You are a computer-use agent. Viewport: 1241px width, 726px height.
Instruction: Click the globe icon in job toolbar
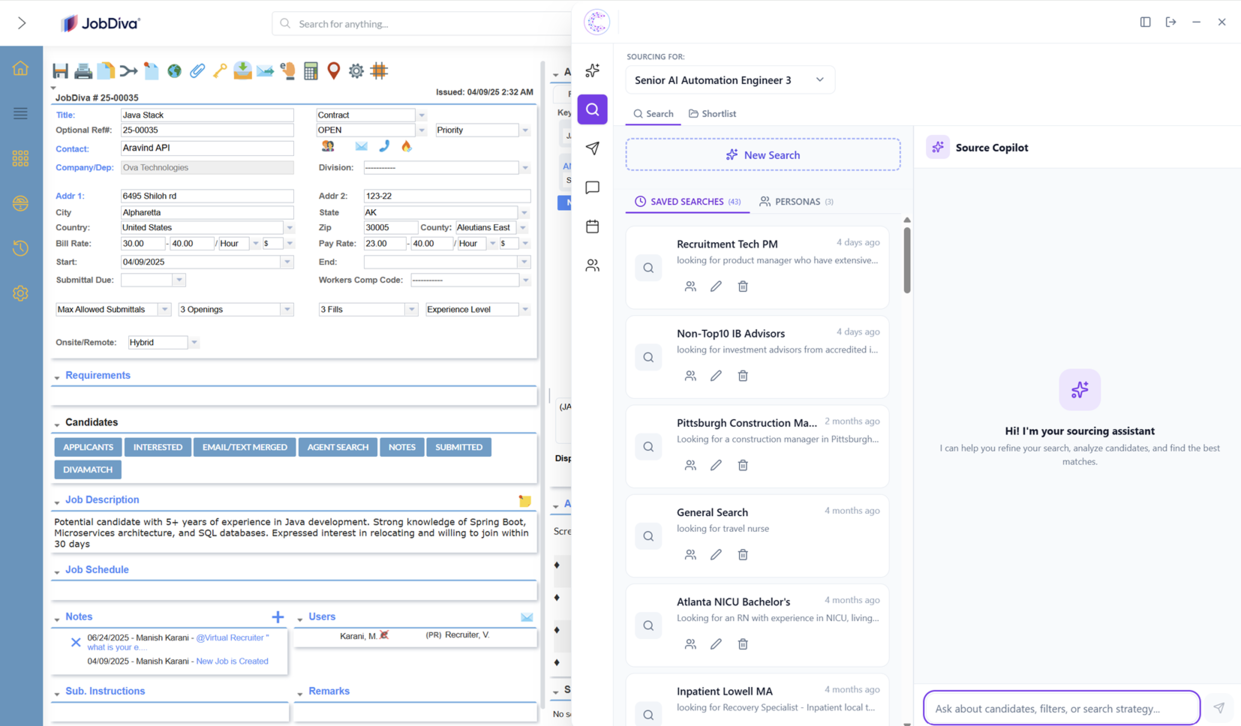click(174, 71)
